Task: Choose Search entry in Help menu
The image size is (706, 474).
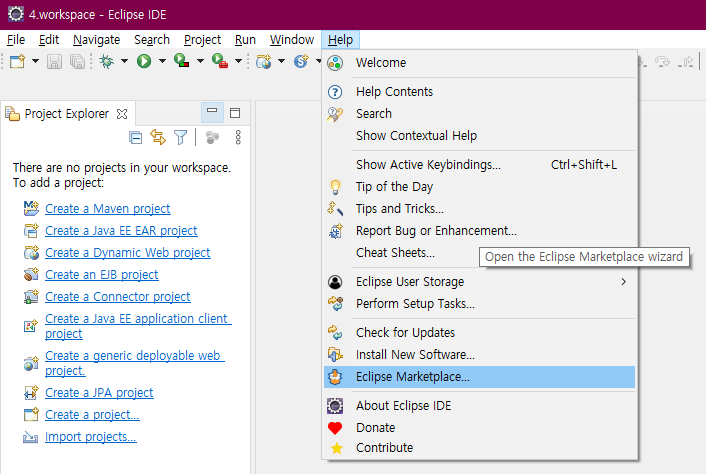Action: [x=479, y=114]
